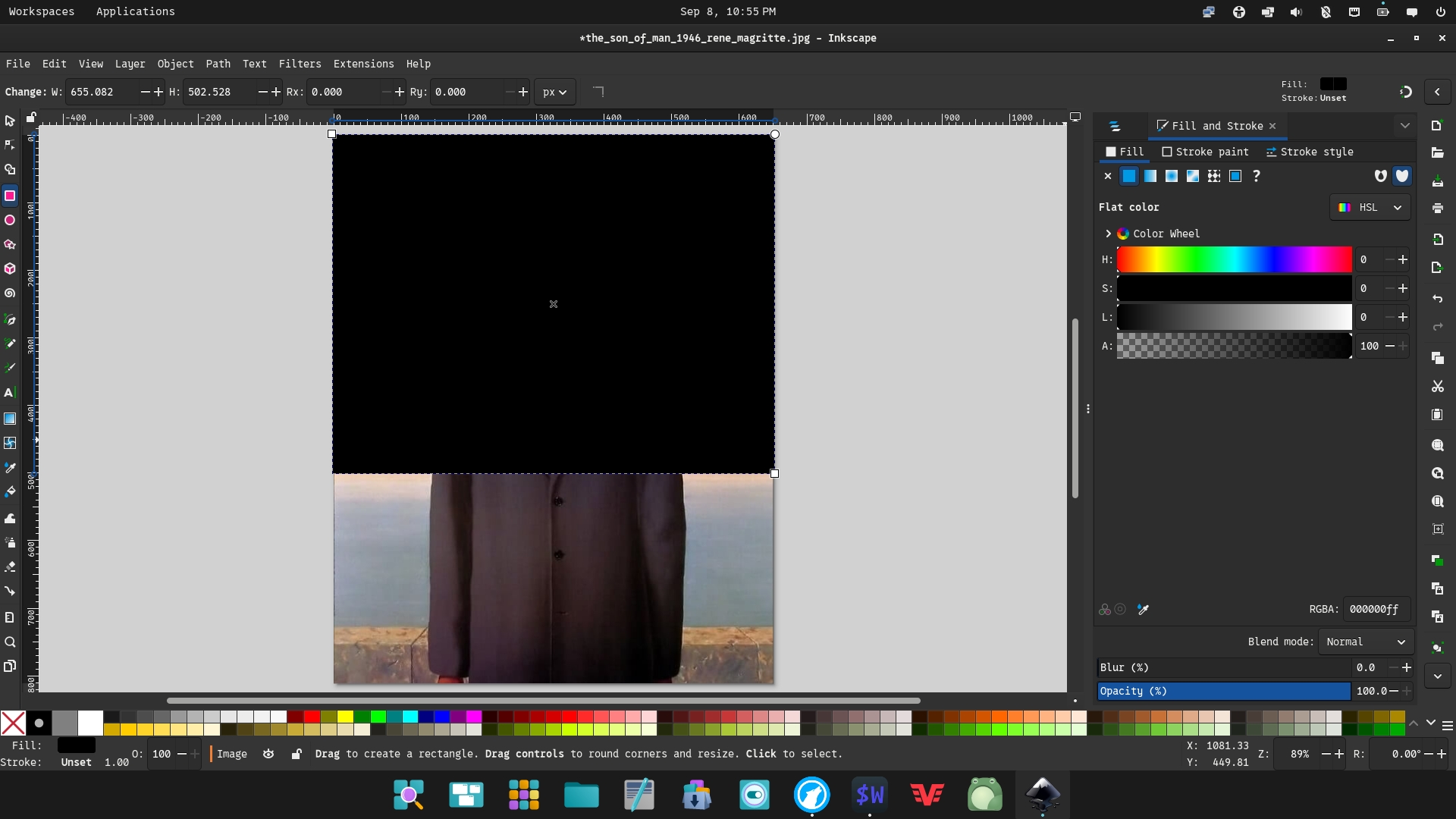Show more commands bar items chevron
This screenshot has width=1456, height=819.
[x=1437, y=676]
